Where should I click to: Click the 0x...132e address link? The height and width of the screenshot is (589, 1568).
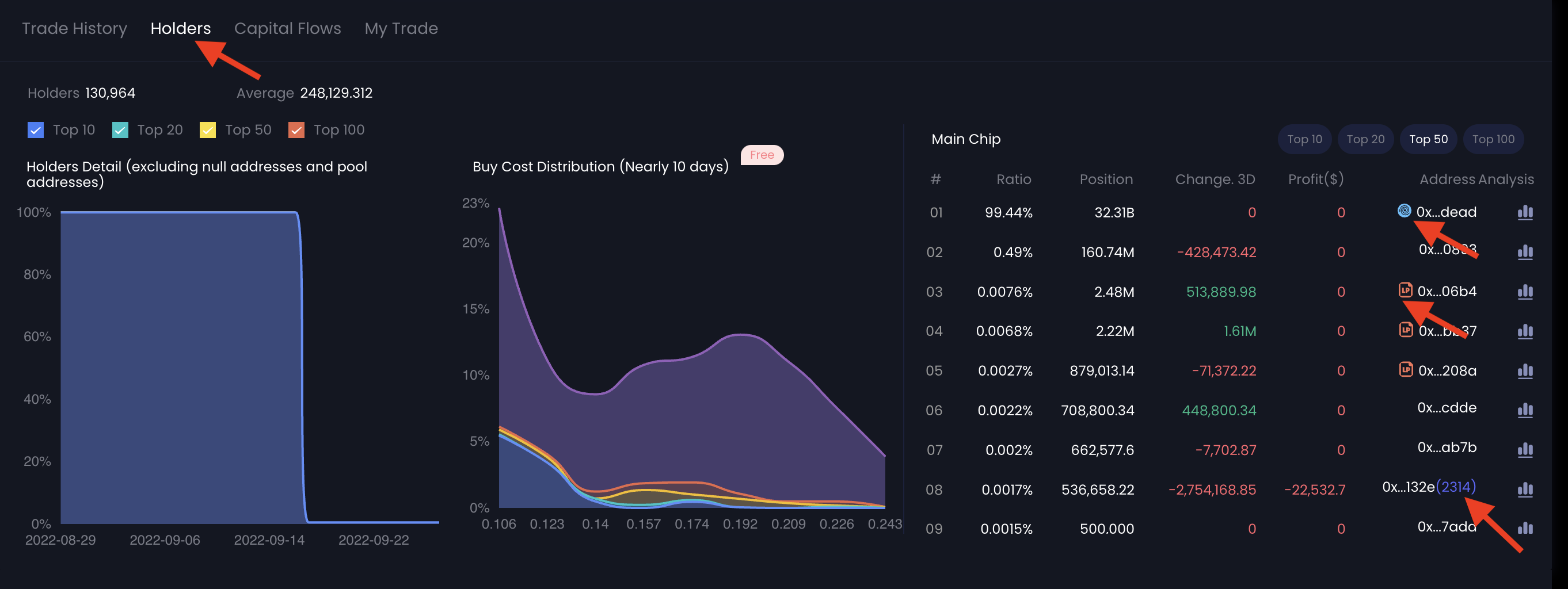click(x=1408, y=487)
